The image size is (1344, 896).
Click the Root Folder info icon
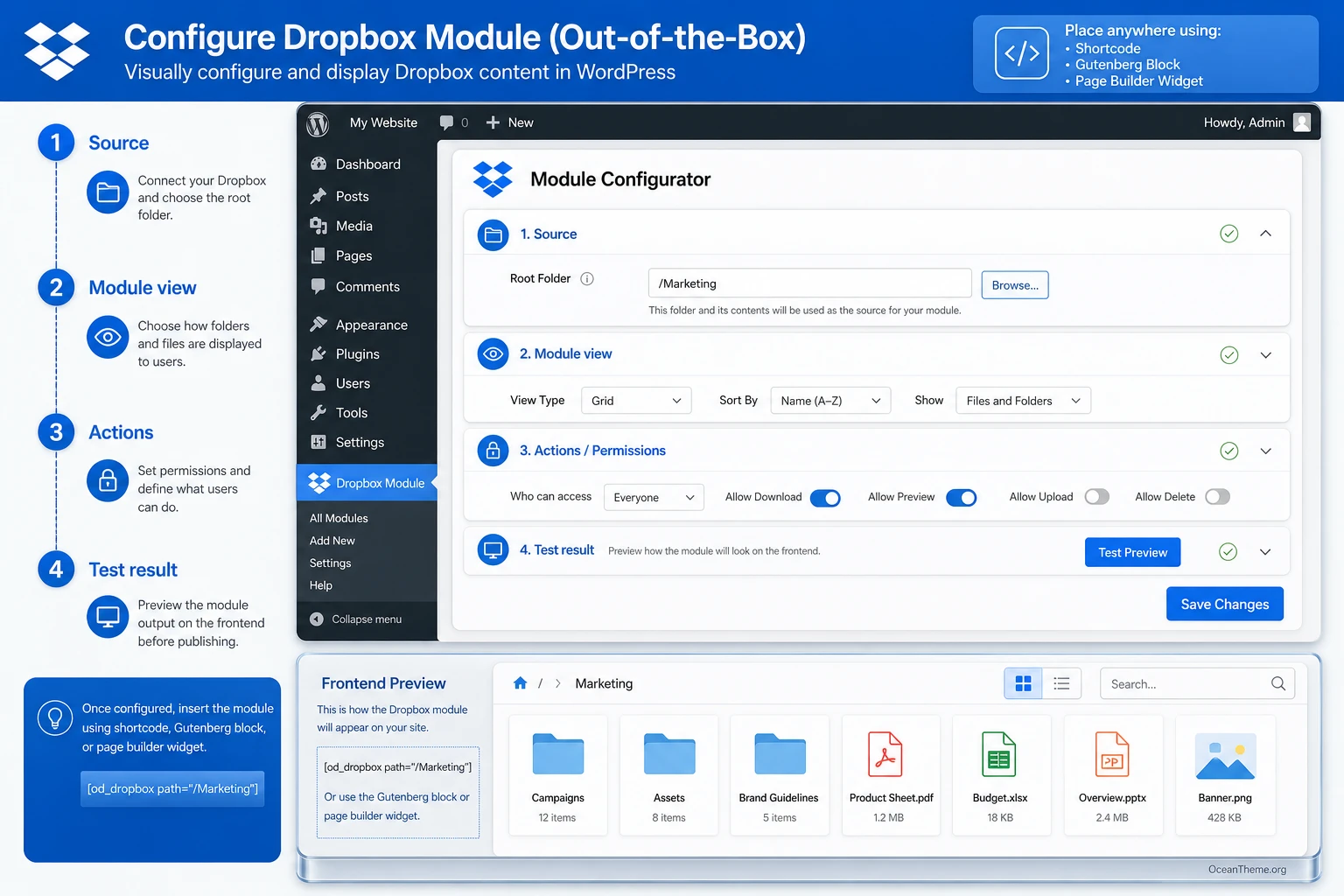pos(587,279)
